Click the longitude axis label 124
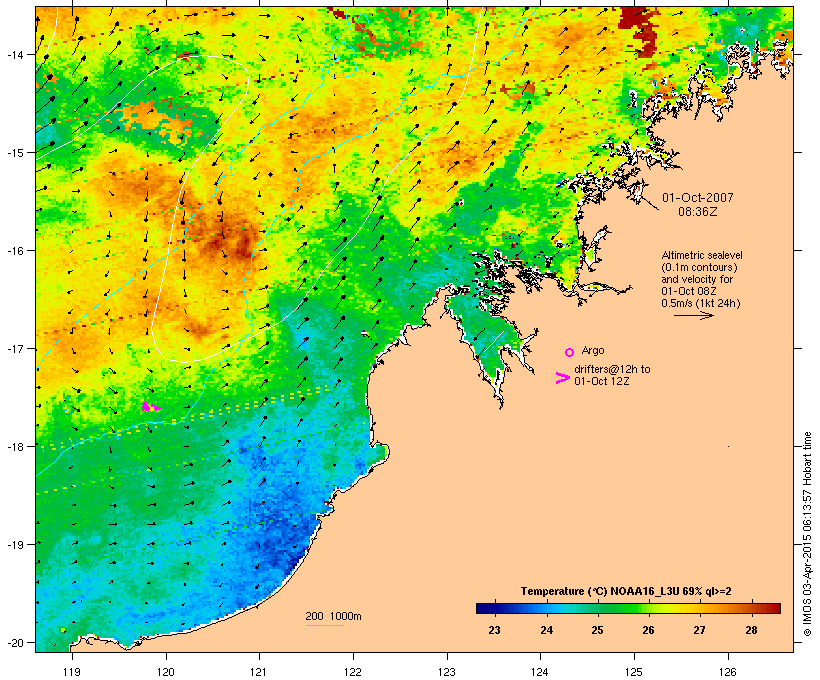 pyautogui.click(x=540, y=672)
